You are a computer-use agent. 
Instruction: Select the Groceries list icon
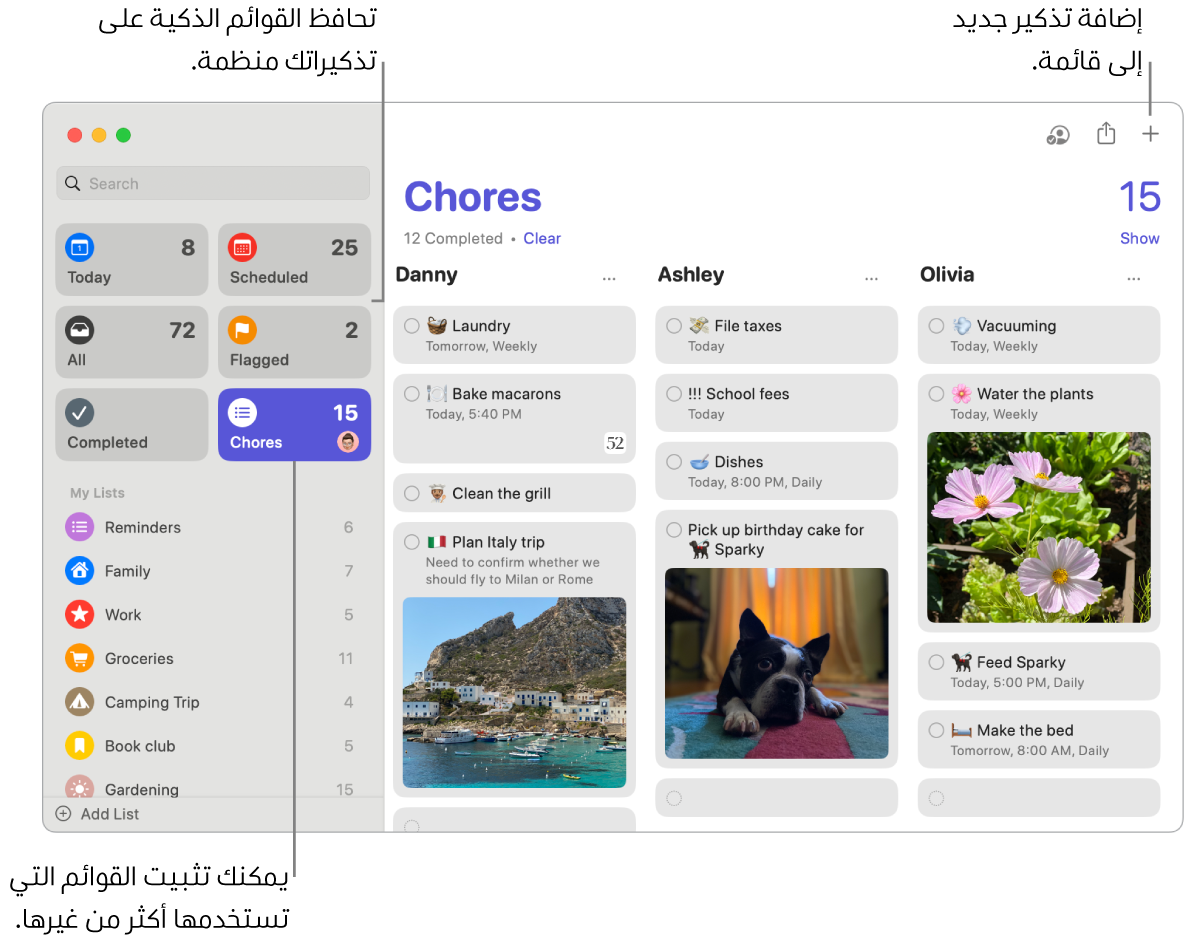pyautogui.click(x=79, y=658)
